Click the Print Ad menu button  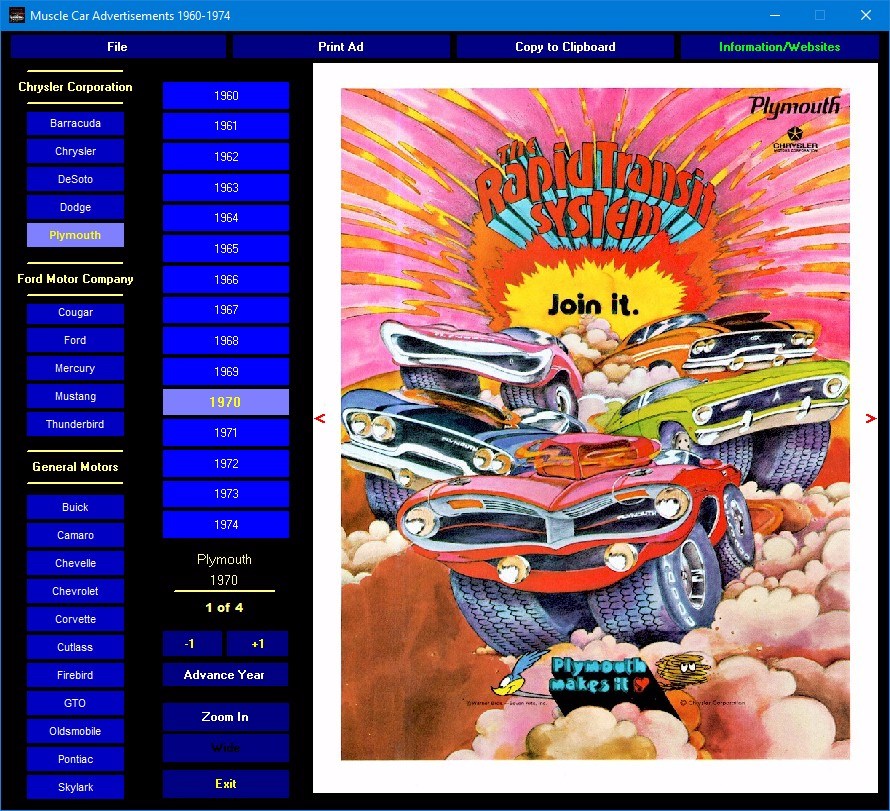341,47
